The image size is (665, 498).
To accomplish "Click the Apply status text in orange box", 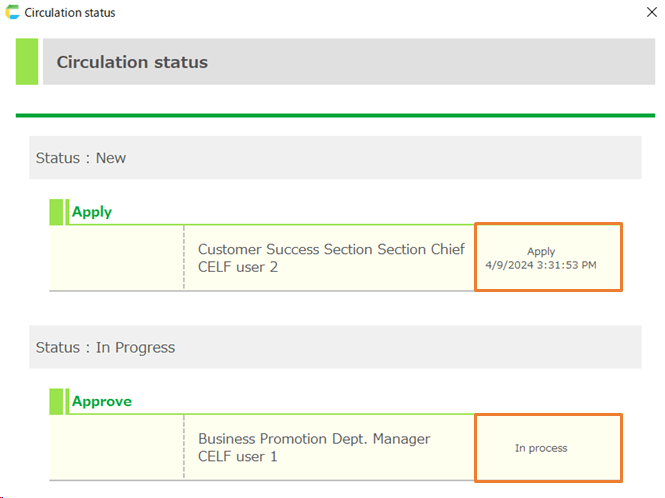I will [x=541, y=251].
